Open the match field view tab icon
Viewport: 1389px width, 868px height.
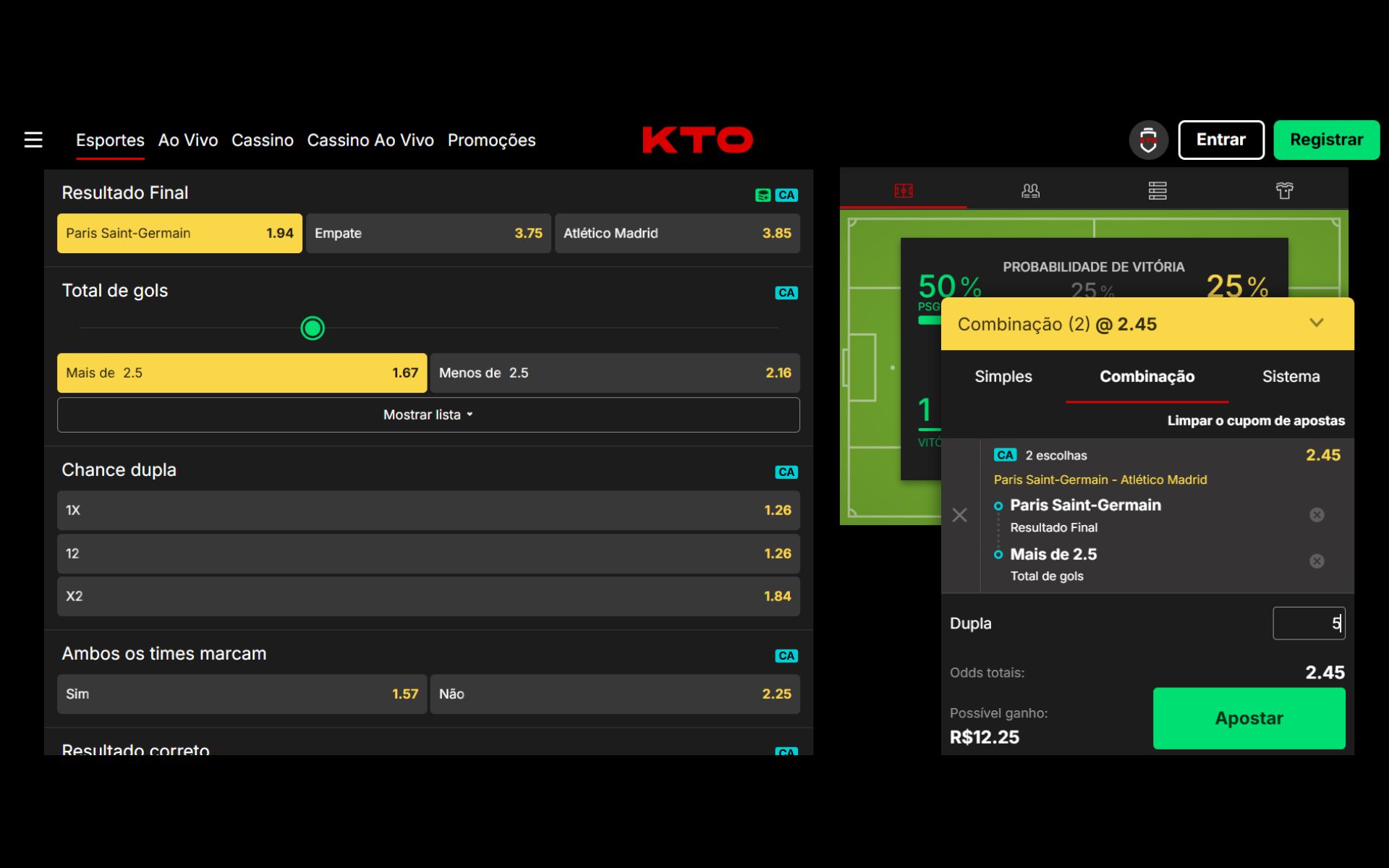click(903, 191)
